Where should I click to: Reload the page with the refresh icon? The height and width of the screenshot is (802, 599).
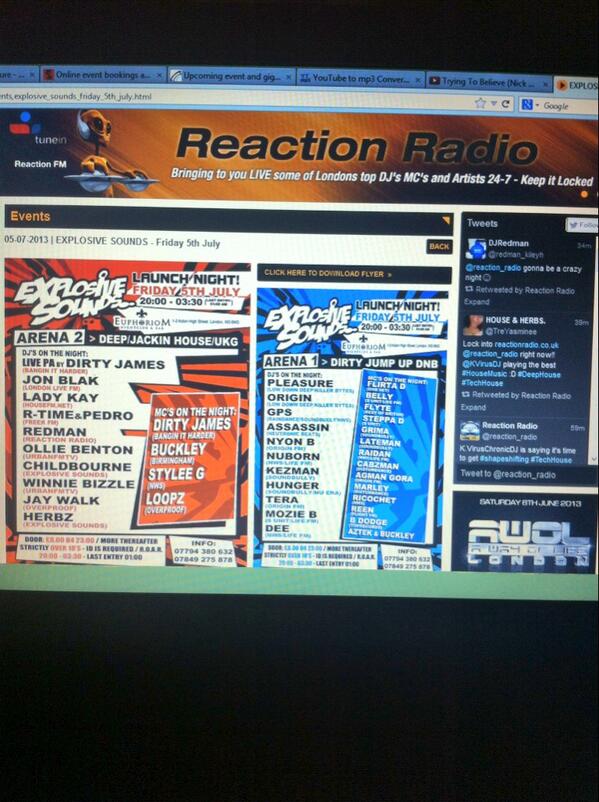[505, 104]
